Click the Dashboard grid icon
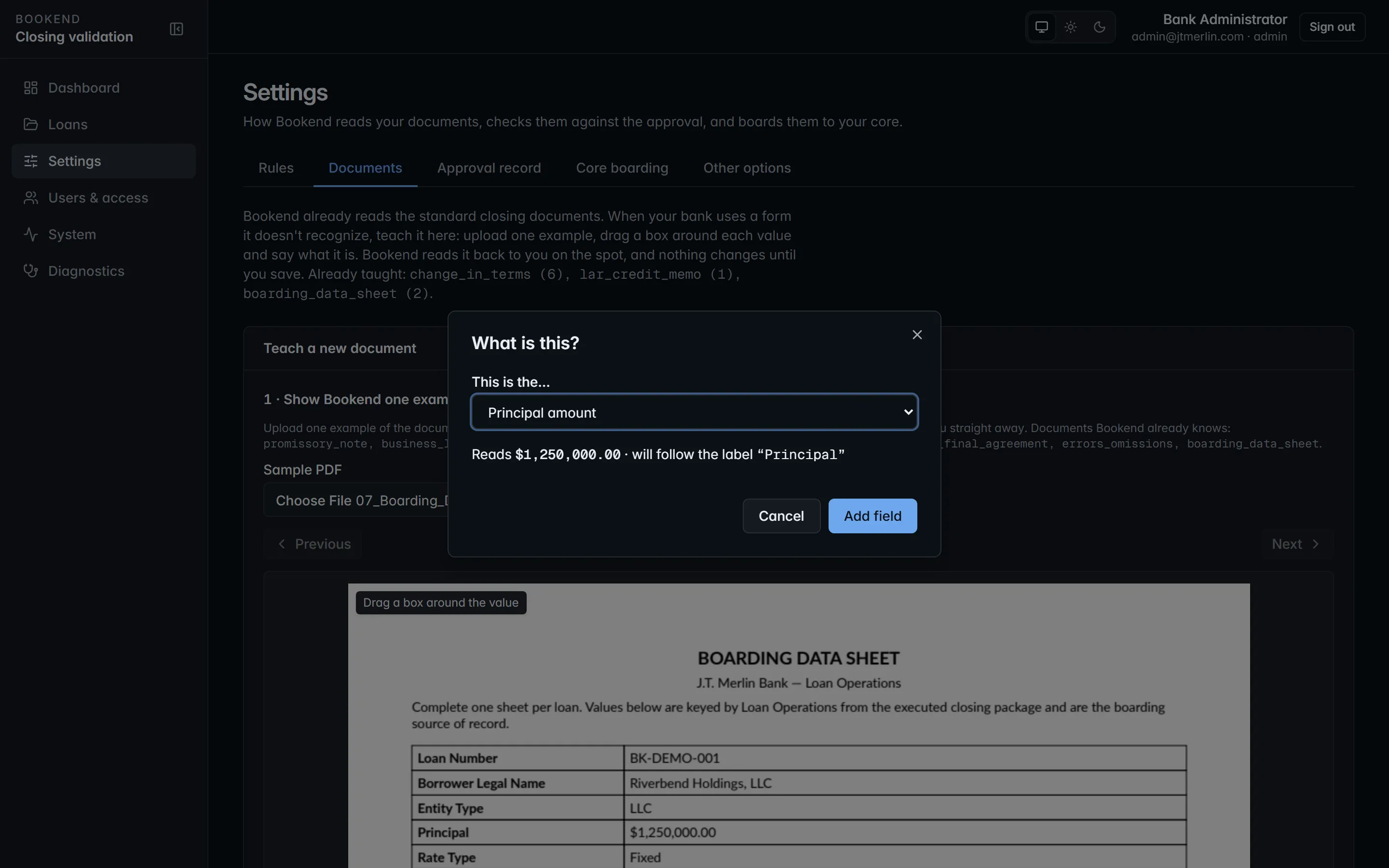 (30, 88)
